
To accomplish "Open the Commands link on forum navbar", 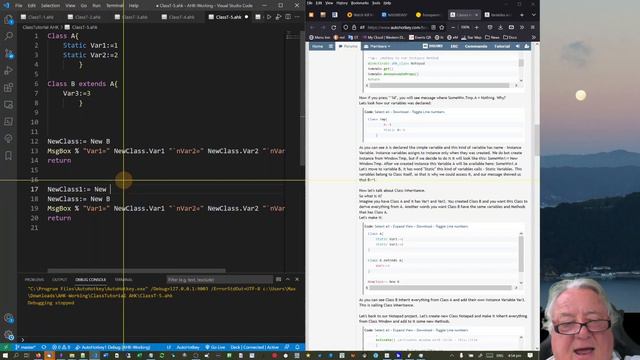I will pos(476,47).
